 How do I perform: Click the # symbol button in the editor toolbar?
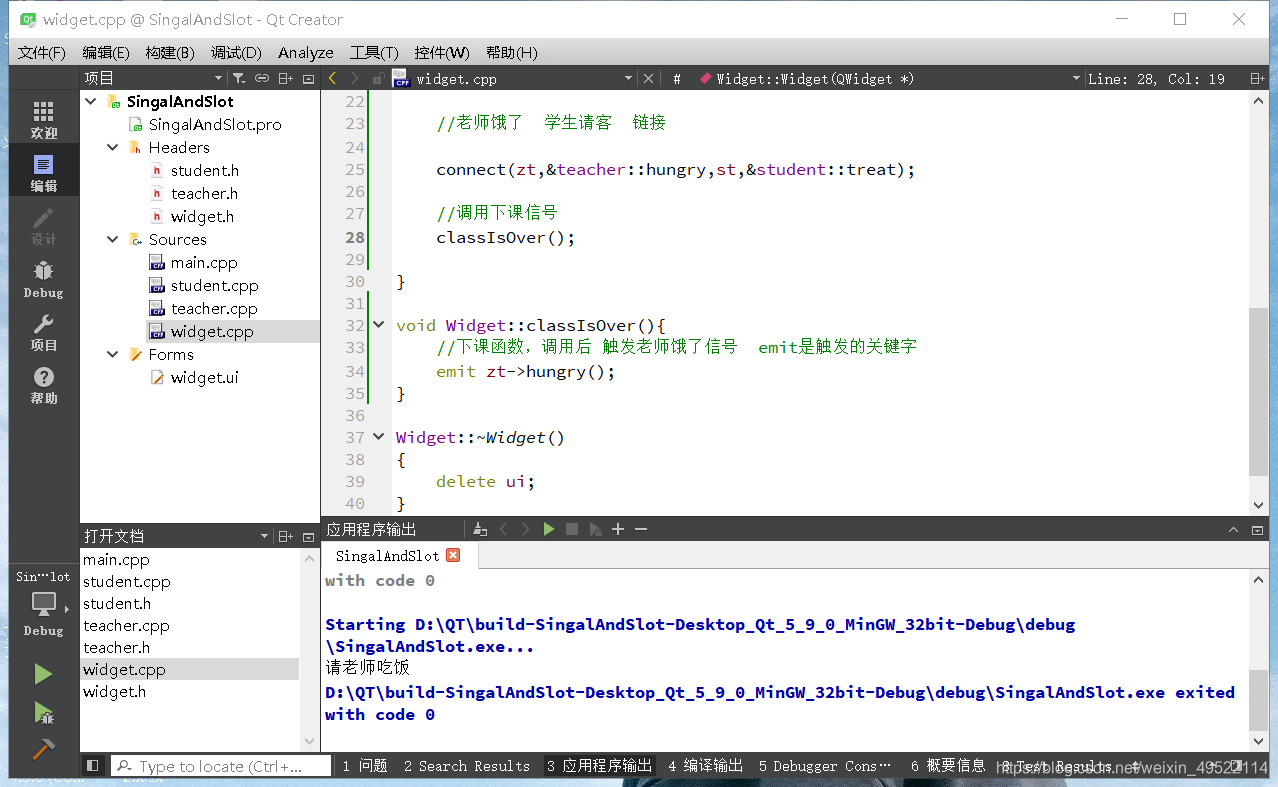677,78
